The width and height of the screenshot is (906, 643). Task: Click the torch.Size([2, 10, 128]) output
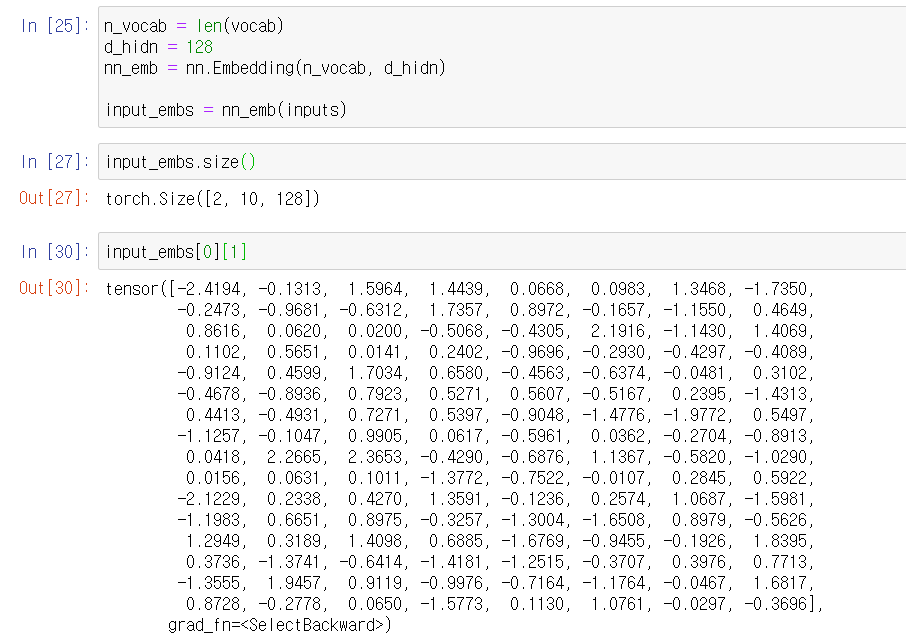[x=212, y=199]
